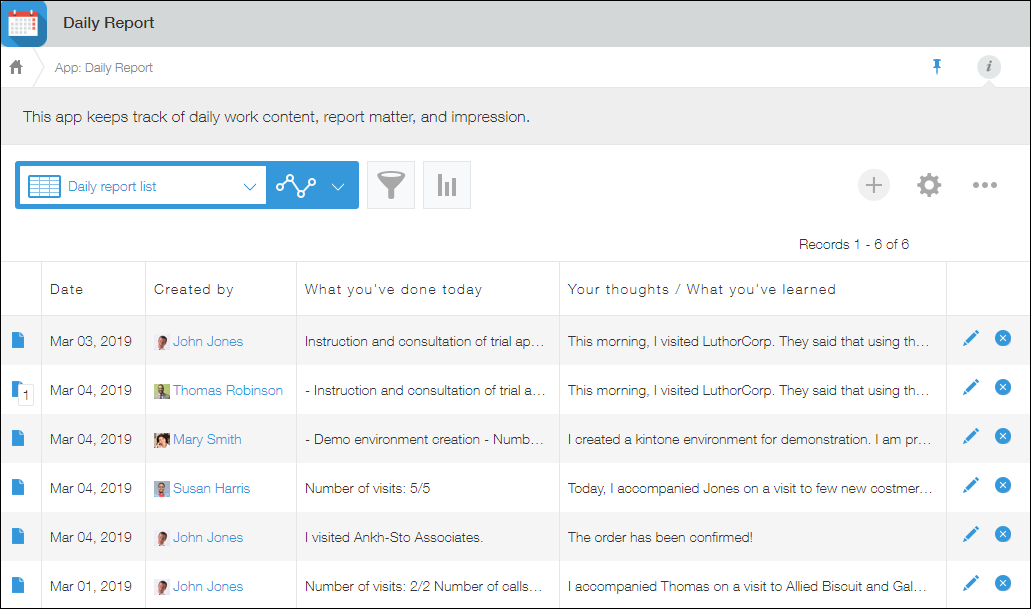Screen dimensions: 1031x609
Task: Edit Mary Smith's record with the pencil icon
Action: (x=970, y=436)
